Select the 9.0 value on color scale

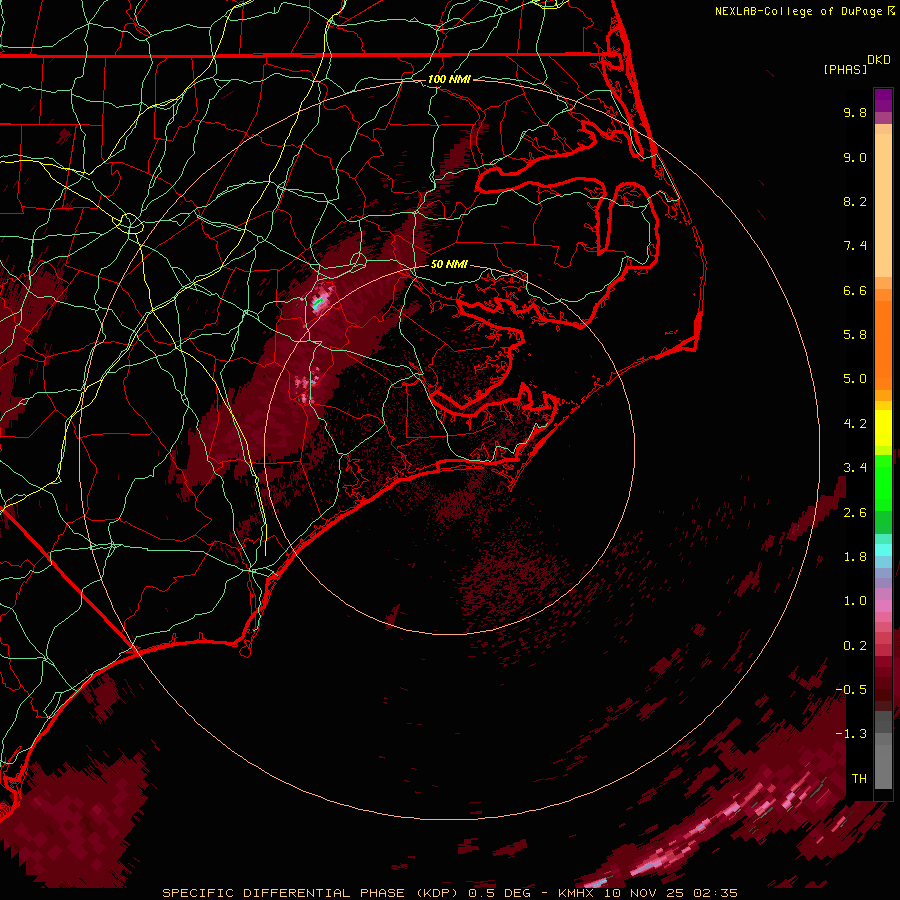855,157
